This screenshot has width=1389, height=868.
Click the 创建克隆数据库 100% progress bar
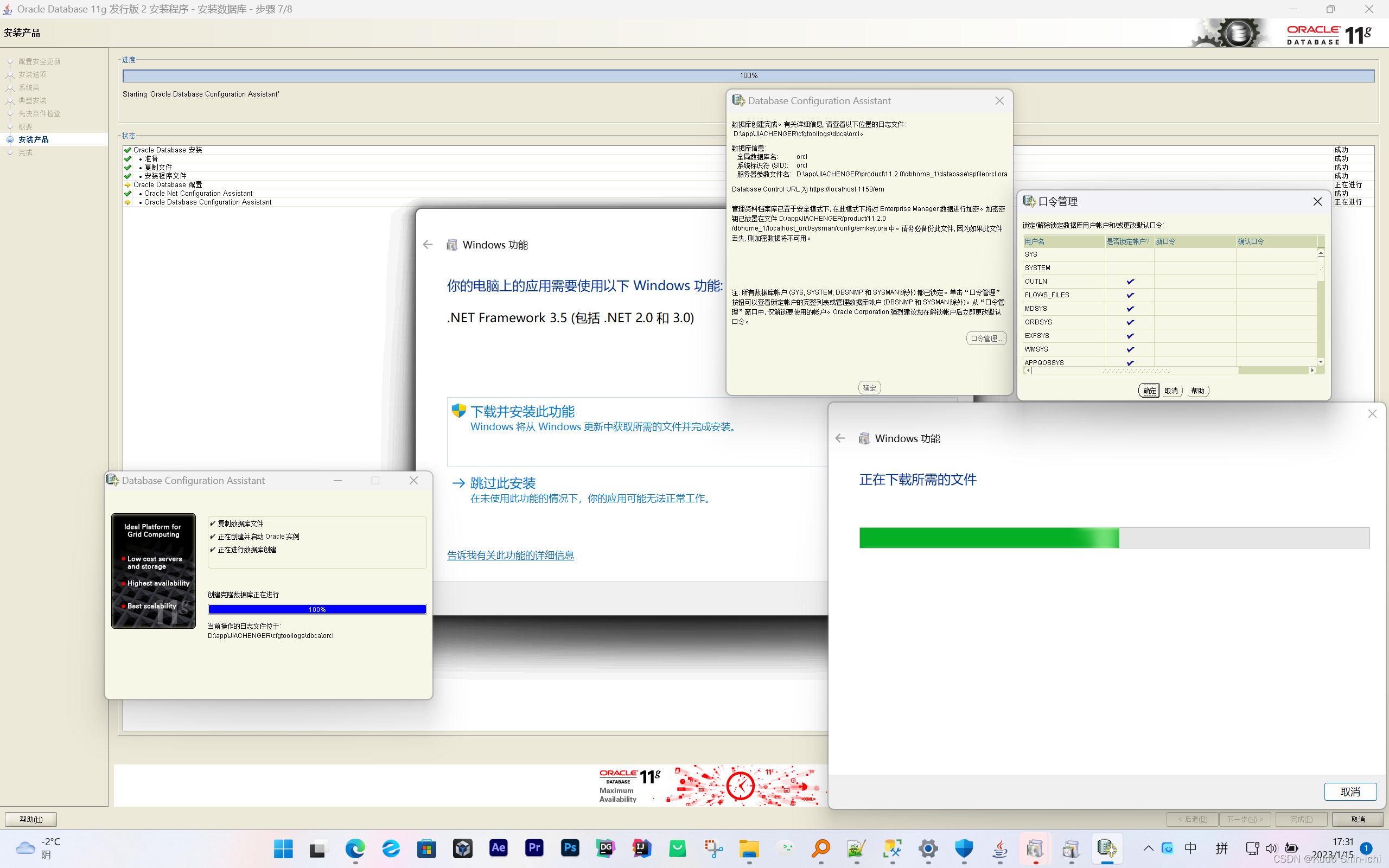pyautogui.click(x=317, y=609)
